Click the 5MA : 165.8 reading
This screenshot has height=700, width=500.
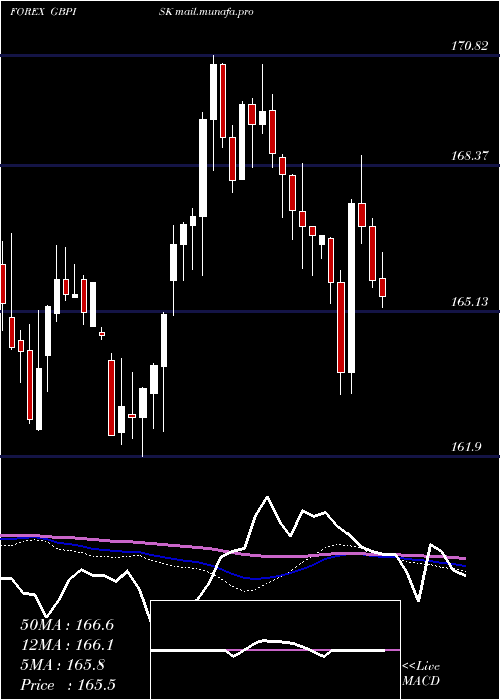tap(62, 665)
